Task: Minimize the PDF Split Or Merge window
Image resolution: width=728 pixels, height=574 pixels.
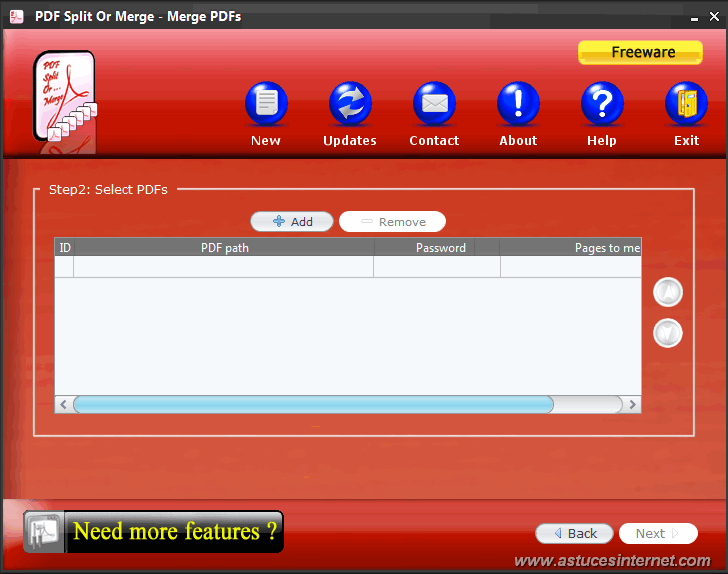Action: coord(694,18)
